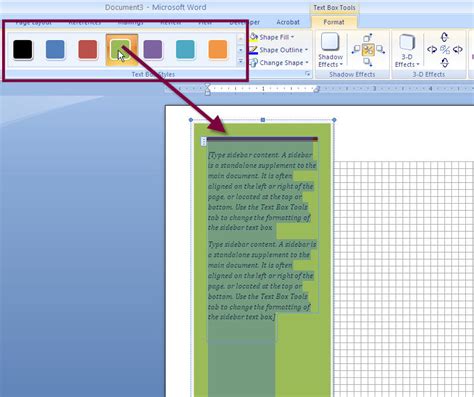Click the building block handle beside sidebar text
Viewport: 474px width, 397px height.
click(x=203, y=141)
